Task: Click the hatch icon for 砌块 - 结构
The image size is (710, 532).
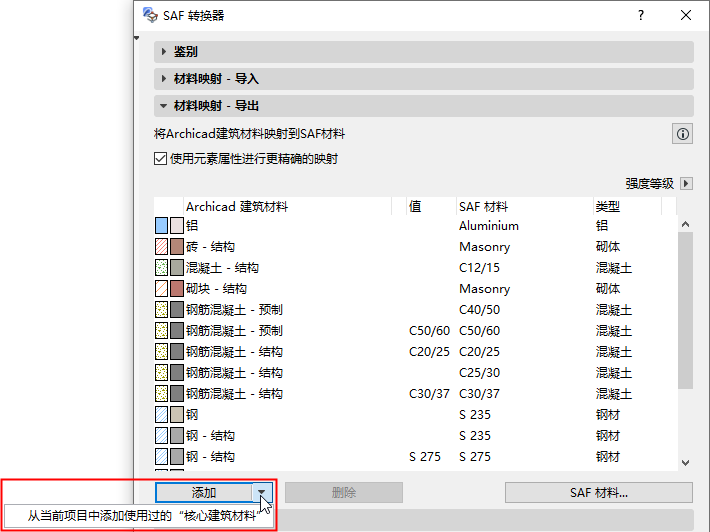Action: coord(161,288)
